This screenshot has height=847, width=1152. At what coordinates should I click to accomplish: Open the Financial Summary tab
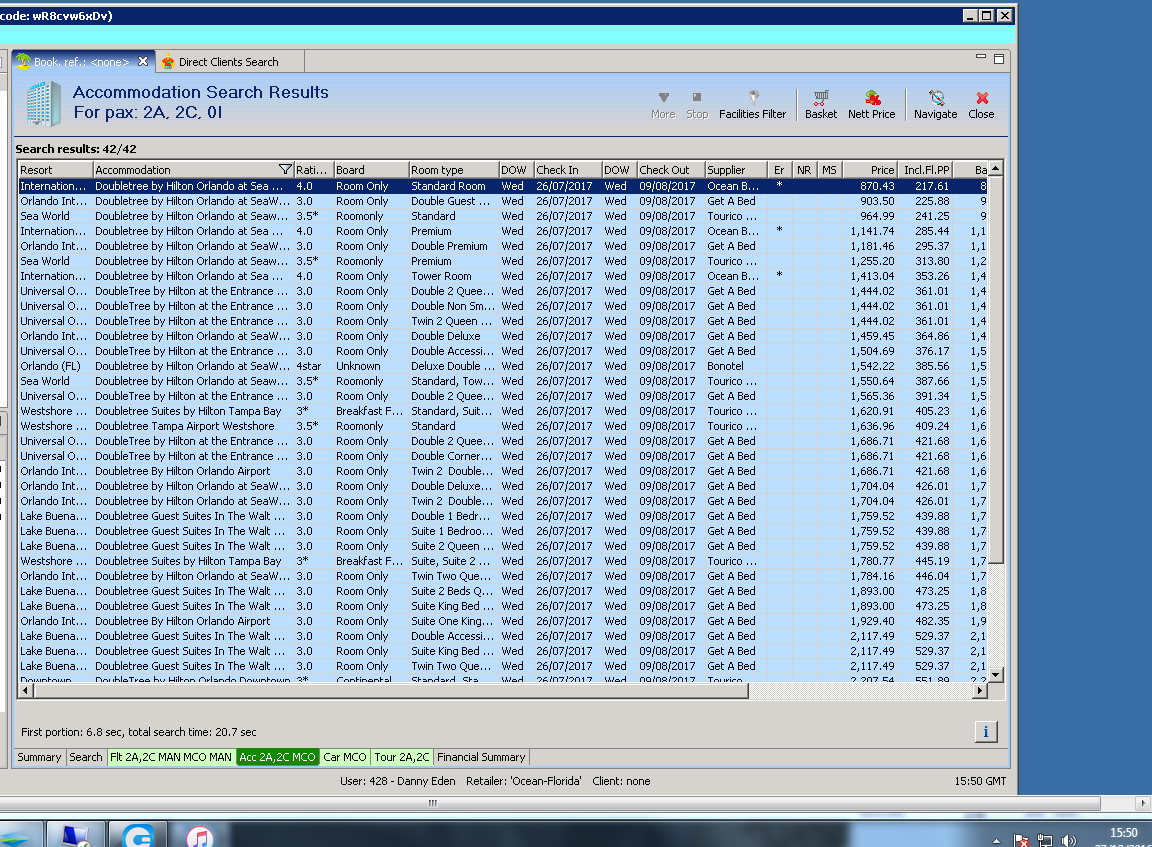pos(481,757)
